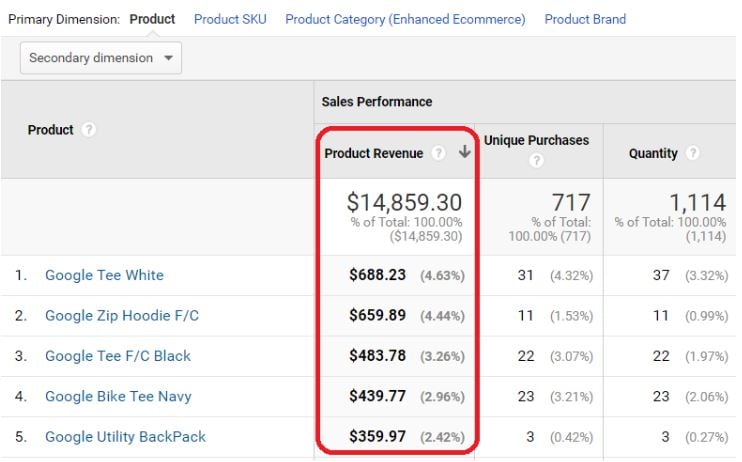
Task: Switch to Product SKU dimension
Action: [x=230, y=19]
